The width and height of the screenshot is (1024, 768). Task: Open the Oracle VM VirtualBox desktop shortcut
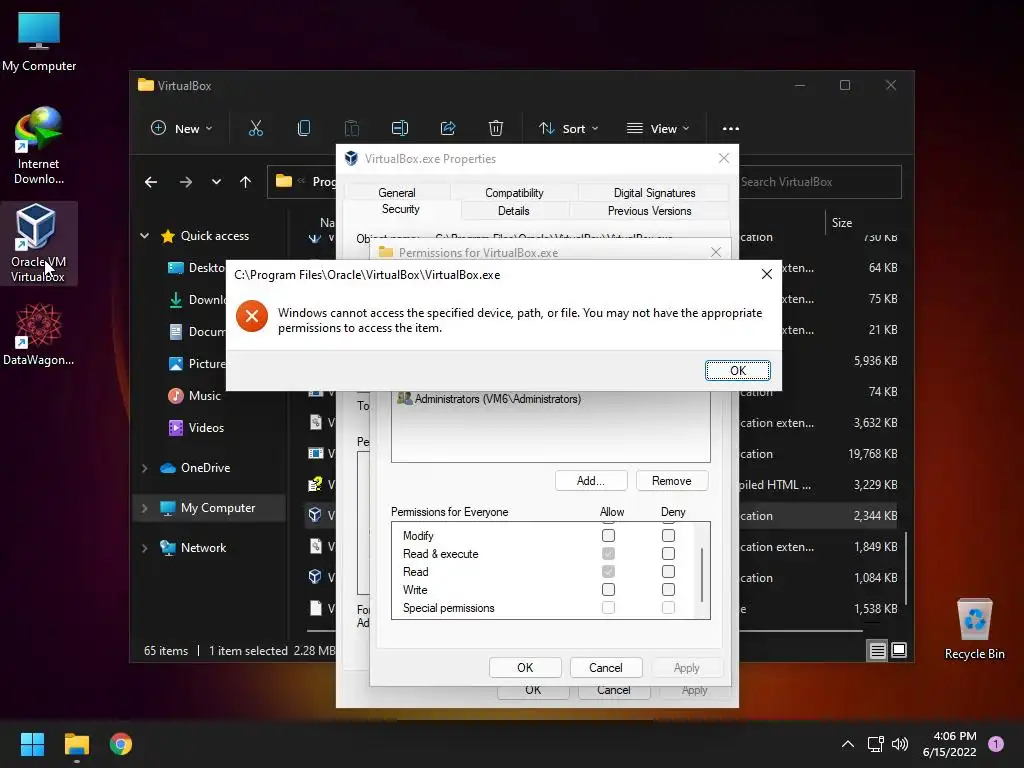[38, 243]
